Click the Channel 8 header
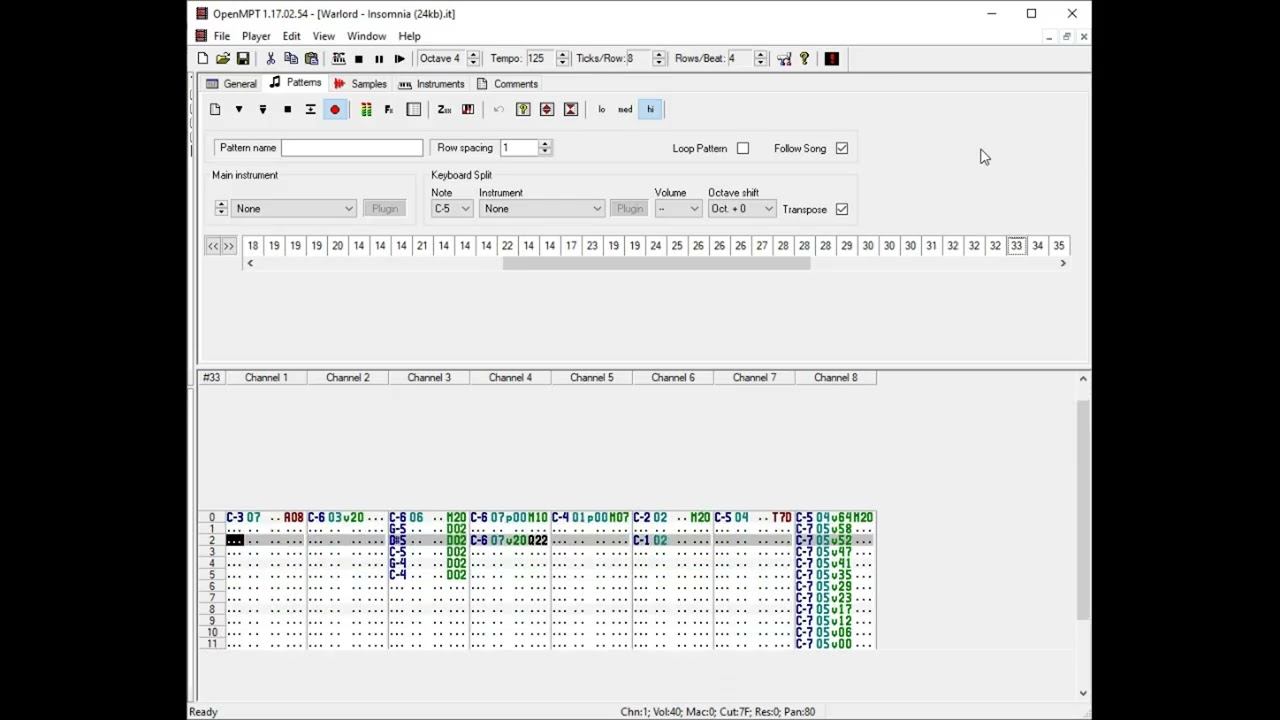Viewport: 1280px width, 720px height. [x=836, y=378]
